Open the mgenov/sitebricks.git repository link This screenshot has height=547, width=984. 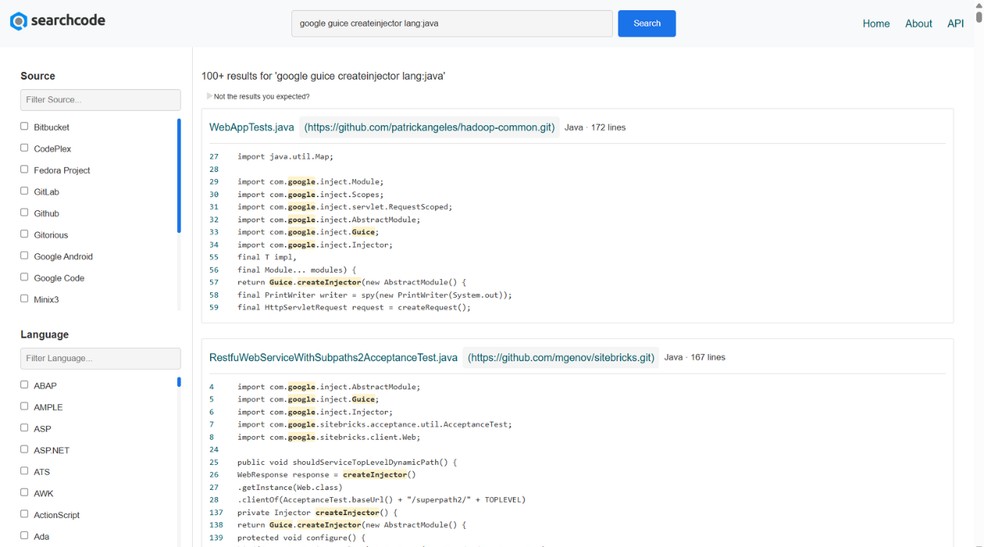pos(561,357)
